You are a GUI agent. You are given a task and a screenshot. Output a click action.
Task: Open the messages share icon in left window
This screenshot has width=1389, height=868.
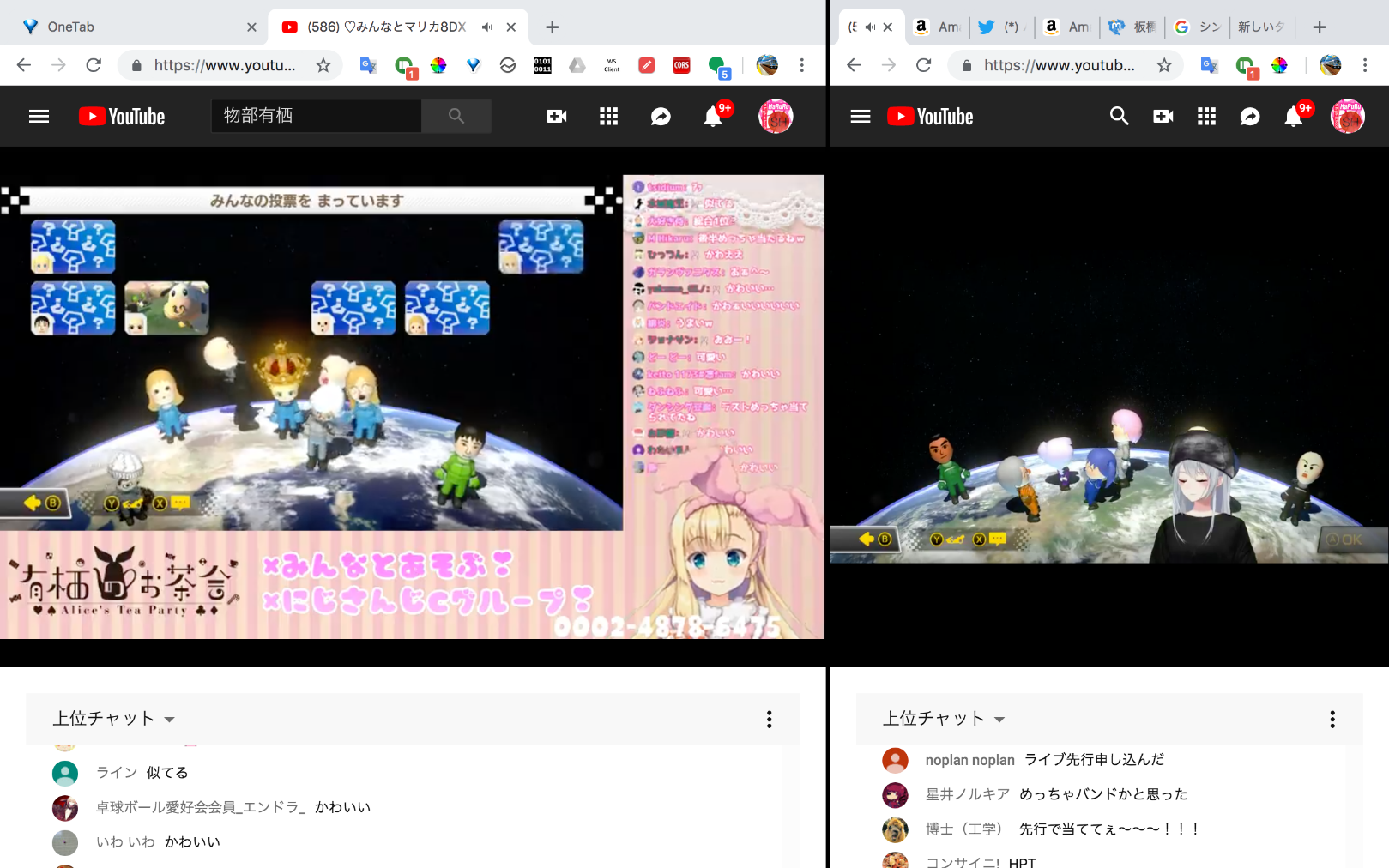pyautogui.click(x=660, y=117)
